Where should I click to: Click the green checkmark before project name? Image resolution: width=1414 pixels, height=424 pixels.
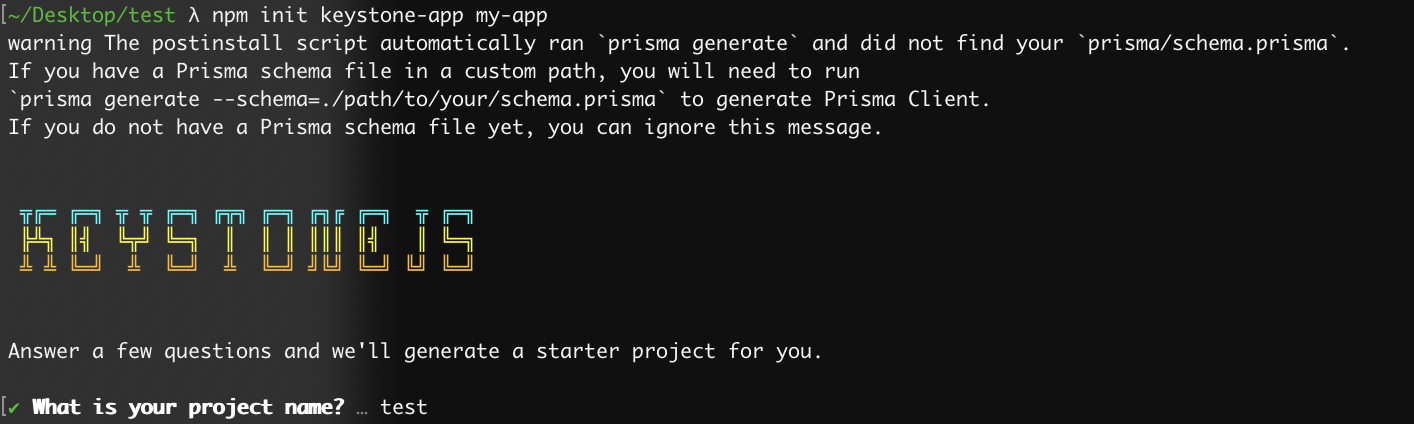pyautogui.click(x=14, y=407)
